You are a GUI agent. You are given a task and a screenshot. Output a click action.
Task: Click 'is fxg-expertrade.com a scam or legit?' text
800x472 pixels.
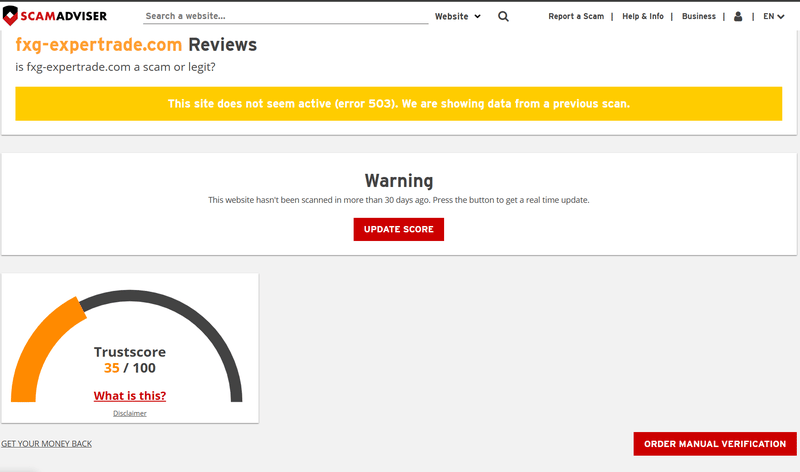click(115, 67)
